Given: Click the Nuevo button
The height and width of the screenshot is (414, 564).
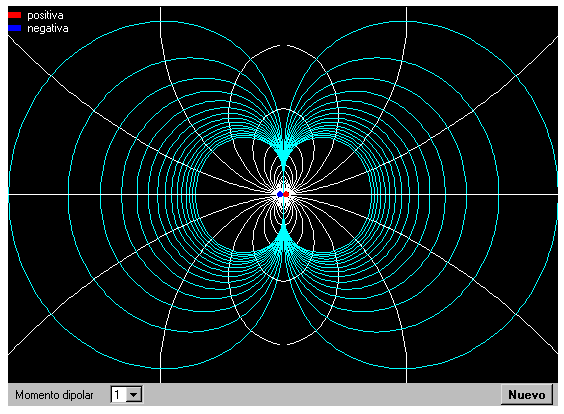Looking at the screenshot, I should pyautogui.click(x=527, y=395).
